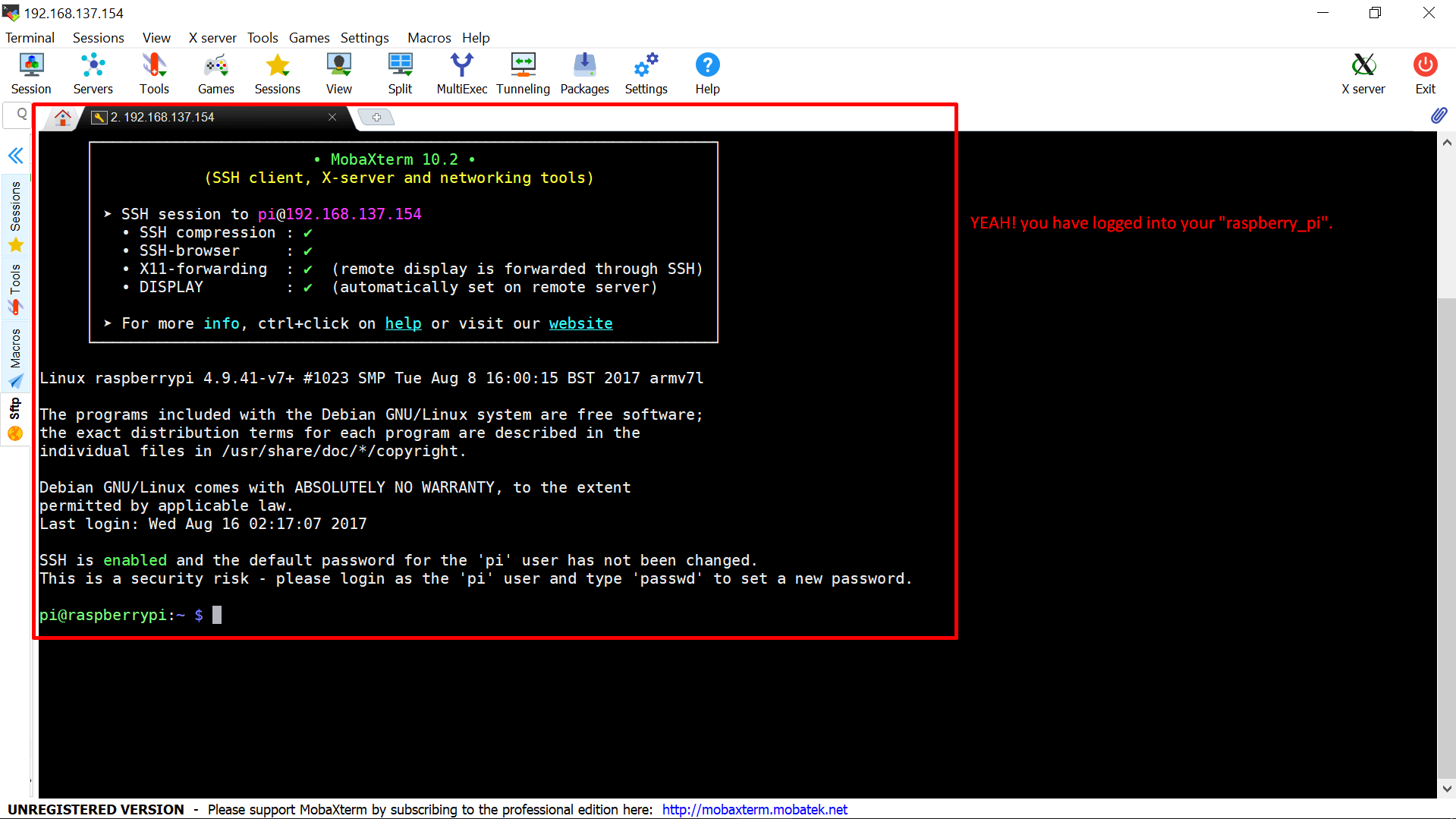
Task: Click the UNREGISTERED VERSION status text
Action: point(96,809)
